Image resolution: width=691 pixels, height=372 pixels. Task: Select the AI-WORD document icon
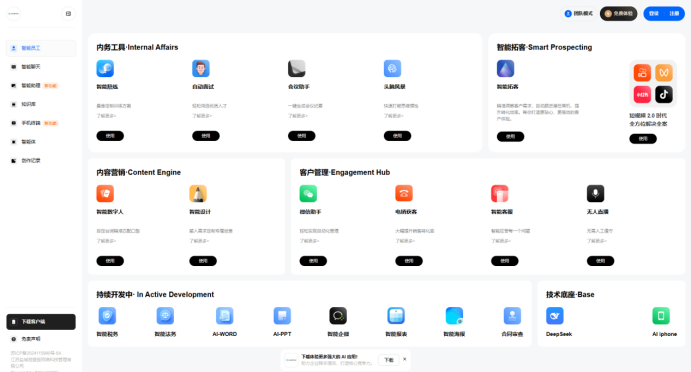click(224, 316)
